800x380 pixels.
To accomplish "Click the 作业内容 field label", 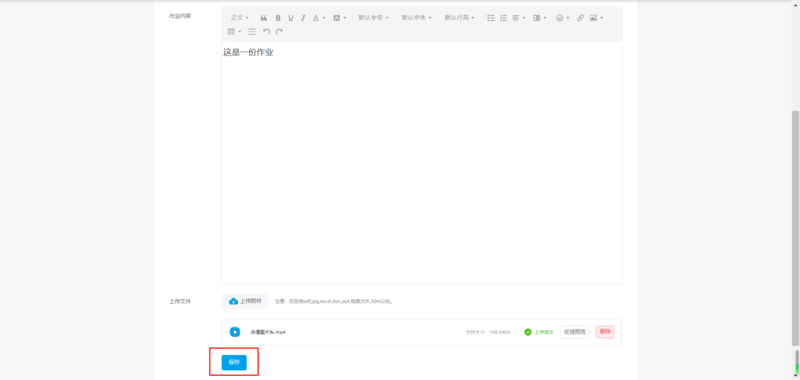I will point(180,16).
